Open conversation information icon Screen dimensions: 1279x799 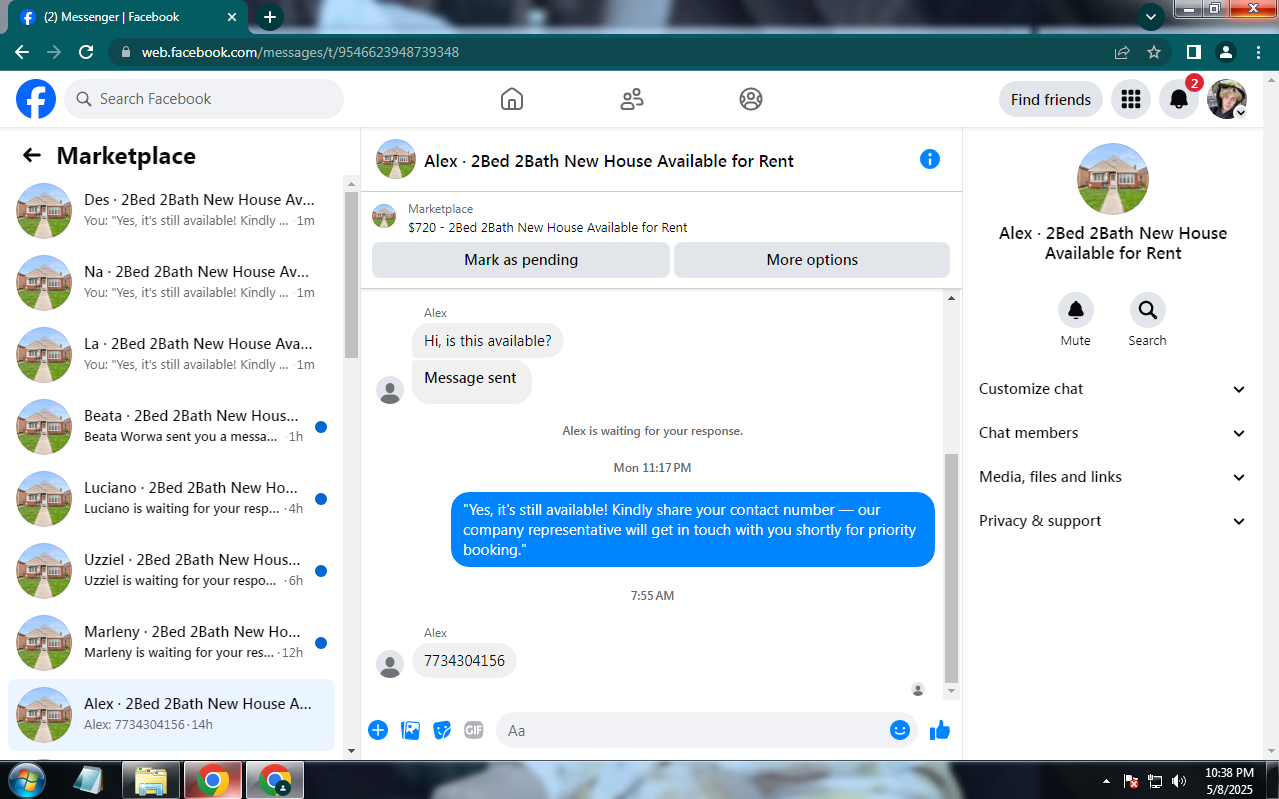click(930, 159)
